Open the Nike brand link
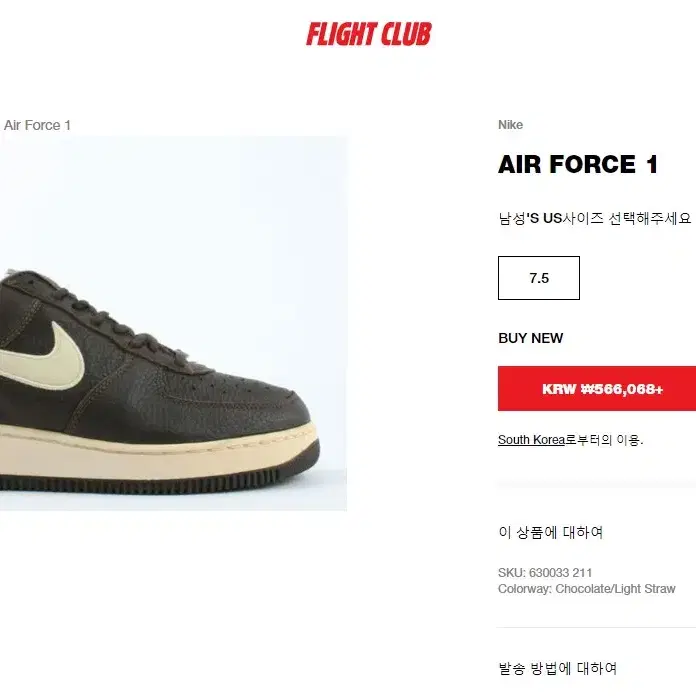Image resolution: width=696 pixels, height=696 pixels. 510,125
